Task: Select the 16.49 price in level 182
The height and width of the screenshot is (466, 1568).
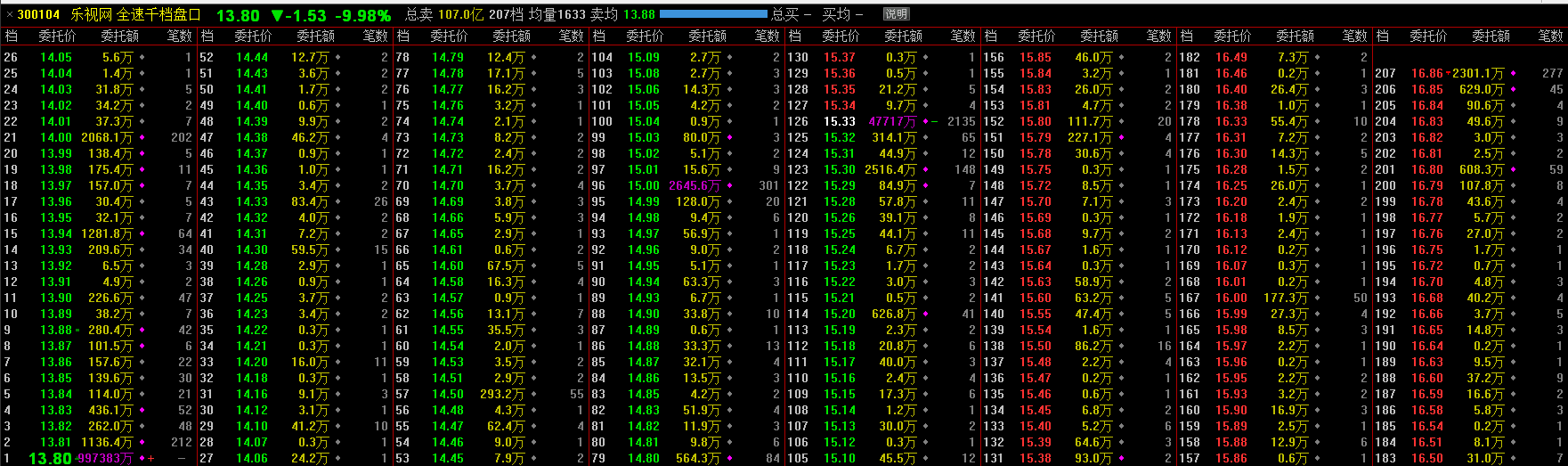Action: click(1231, 57)
